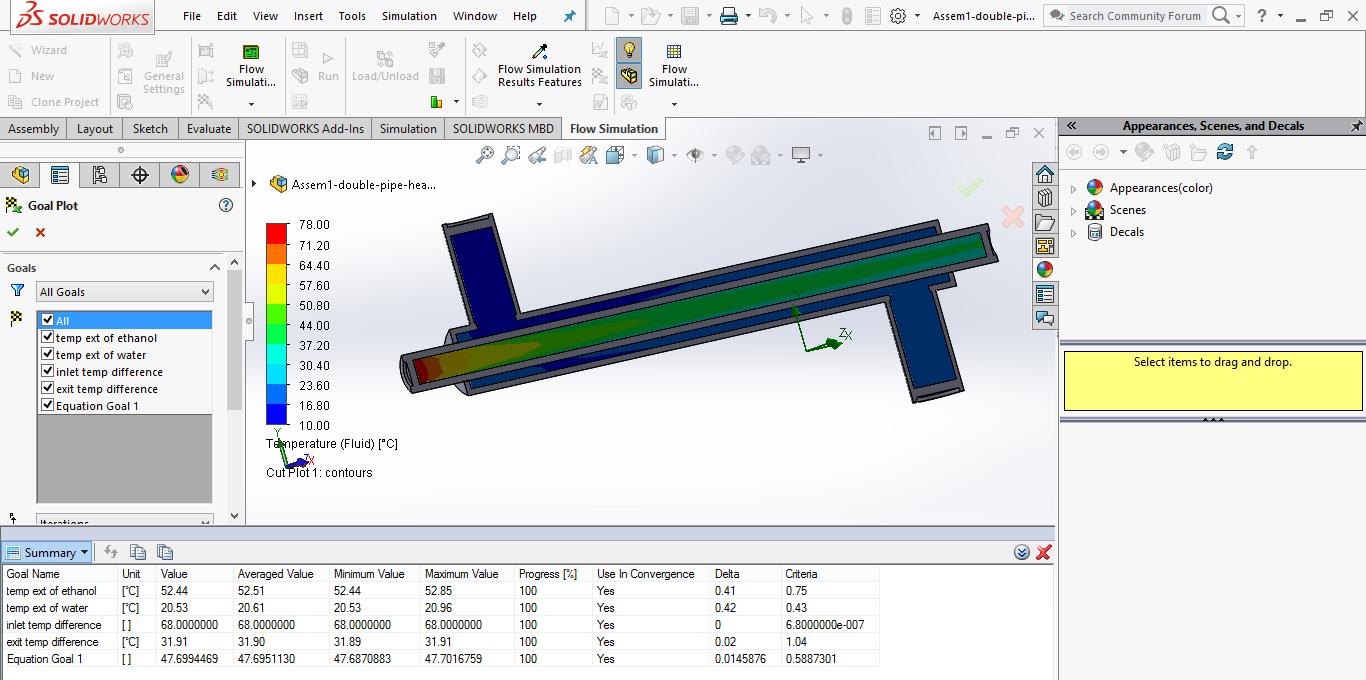Image resolution: width=1366 pixels, height=680 pixels.
Task: Open the Flow Simulation analysis tree tab
Action: click(220, 175)
